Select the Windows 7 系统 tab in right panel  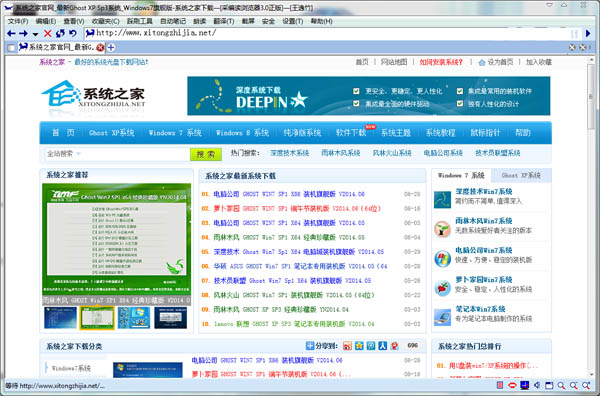coord(461,176)
